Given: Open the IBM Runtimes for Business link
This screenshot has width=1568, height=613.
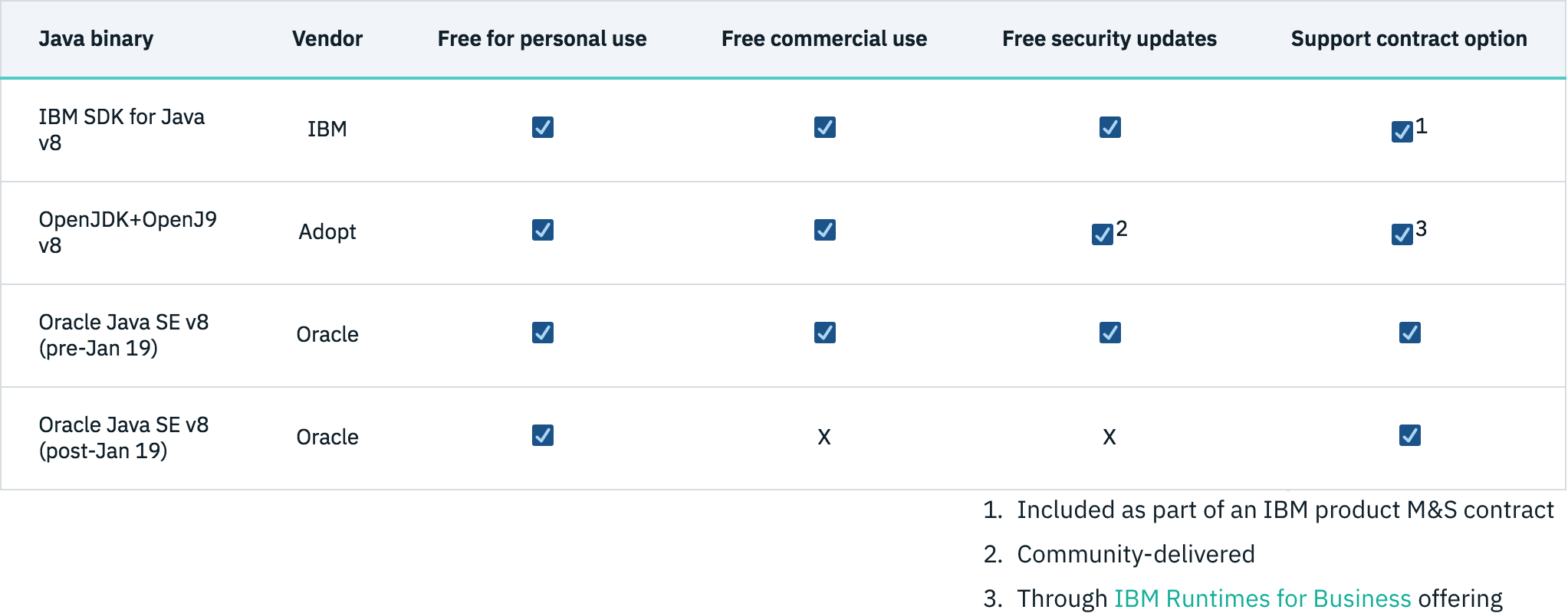Looking at the screenshot, I should point(1262,598).
